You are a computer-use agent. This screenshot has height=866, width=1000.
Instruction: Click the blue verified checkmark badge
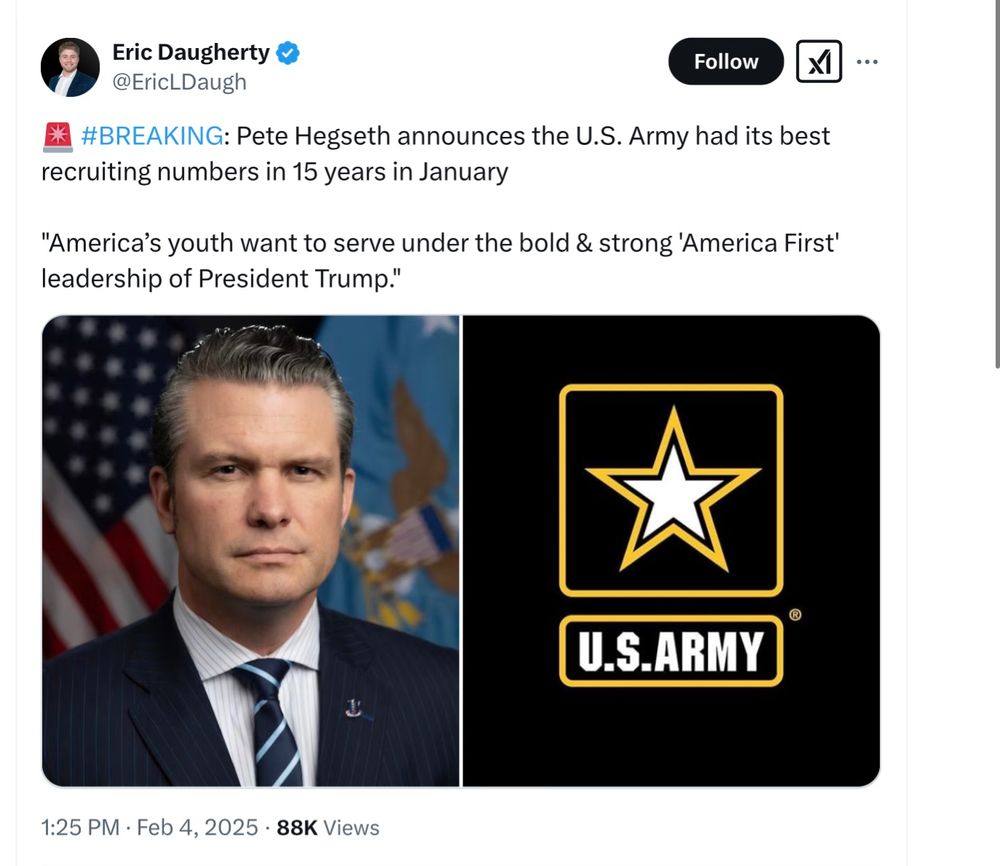[288, 53]
